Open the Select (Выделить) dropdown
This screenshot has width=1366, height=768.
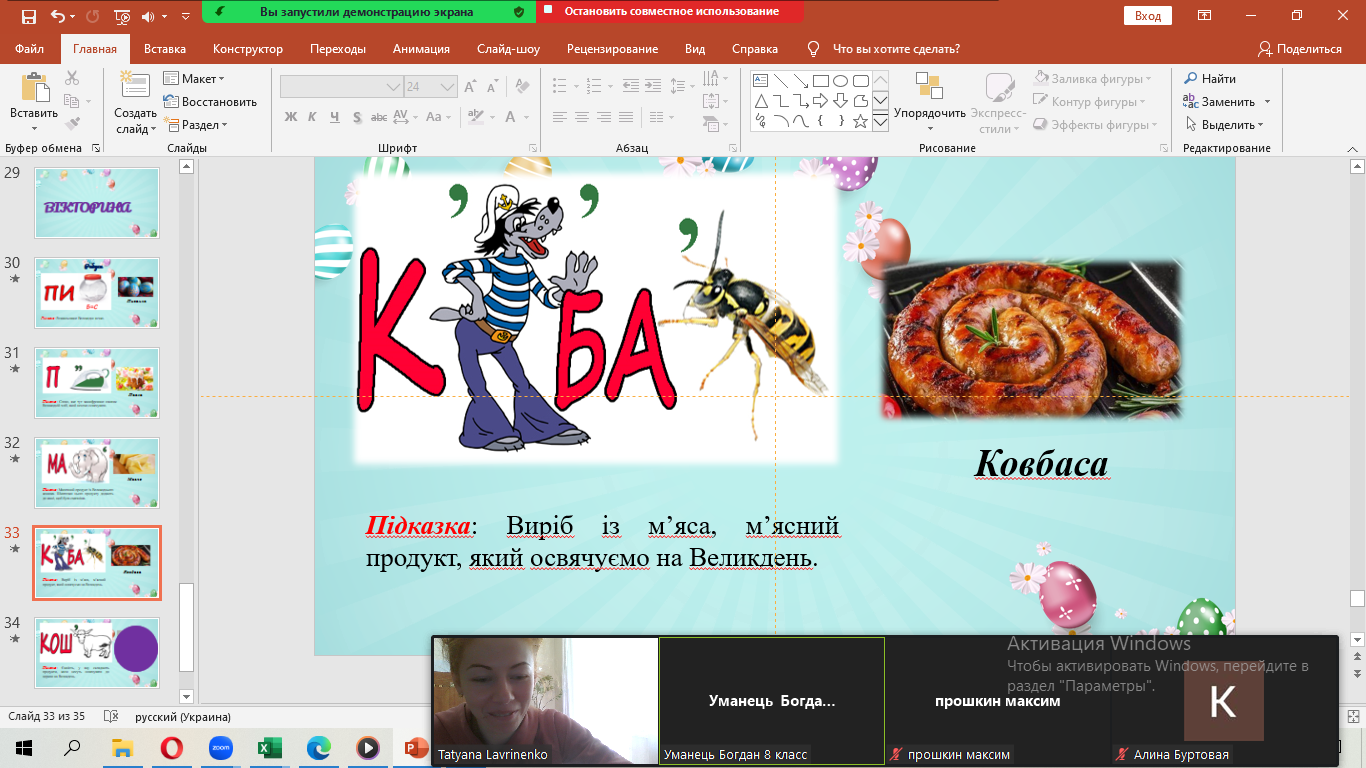click(x=1226, y=125)
